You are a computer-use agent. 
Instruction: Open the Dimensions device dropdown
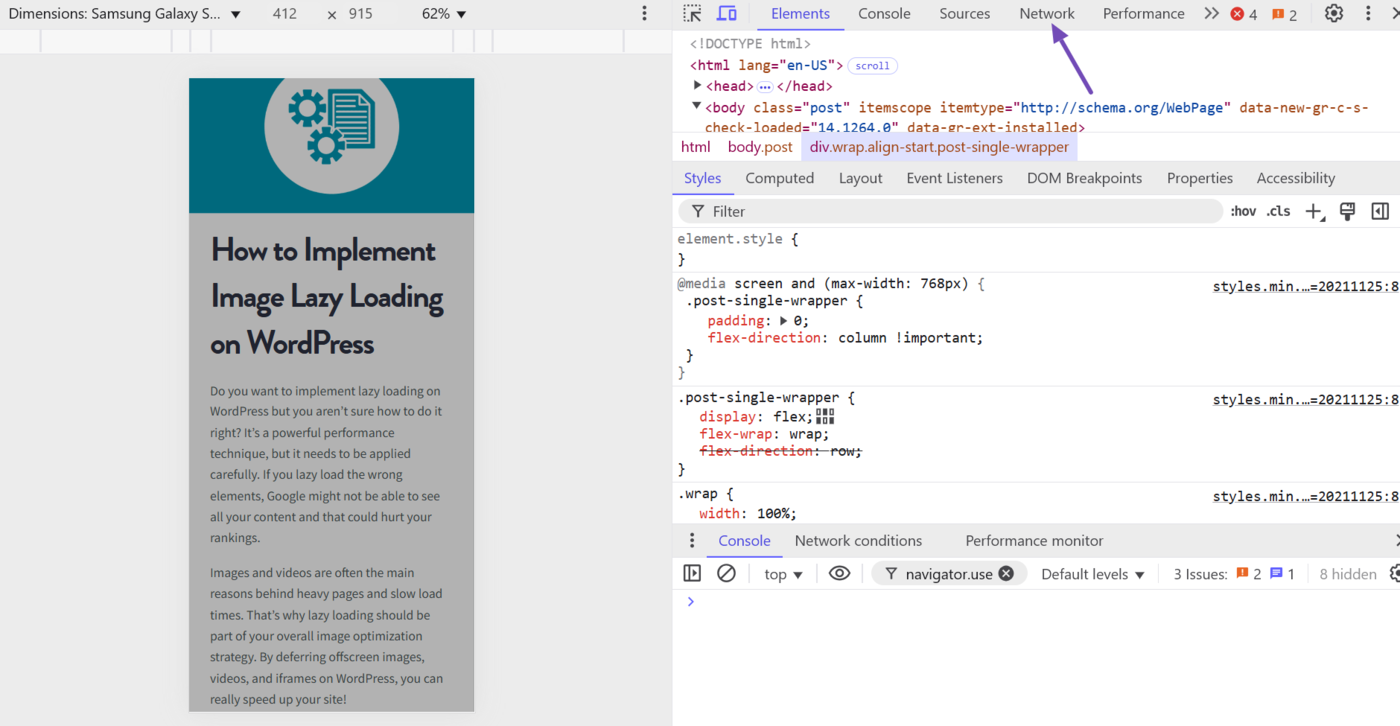tap(125, 14)
